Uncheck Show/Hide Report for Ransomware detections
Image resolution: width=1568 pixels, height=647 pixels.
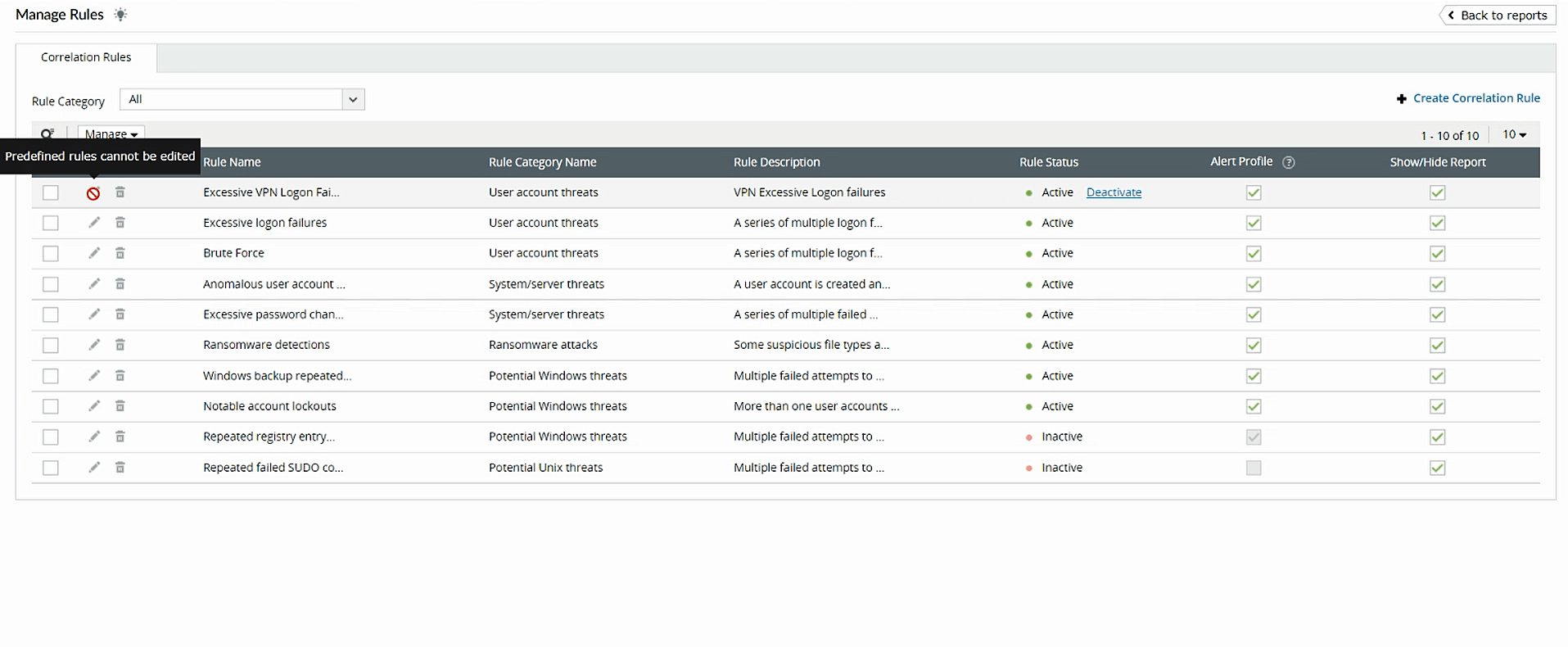click(x=1437, y=346)
